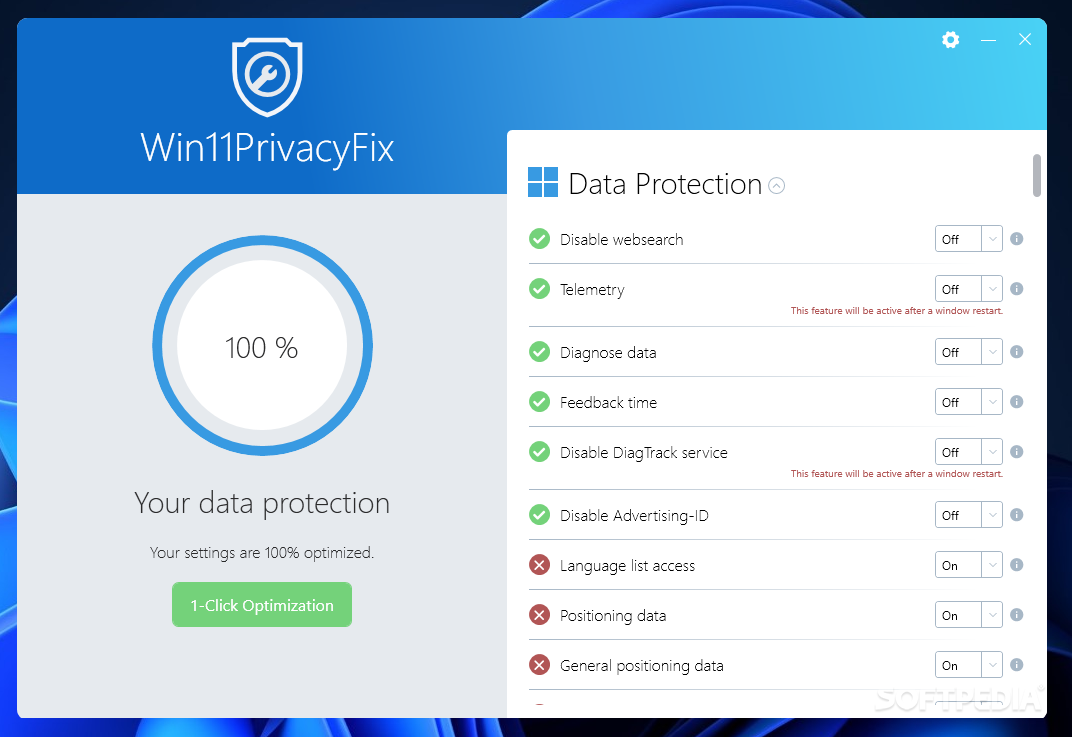Click the red X status for General positioning data
This screenshot has height=737, width=1072.
(539, 665)
